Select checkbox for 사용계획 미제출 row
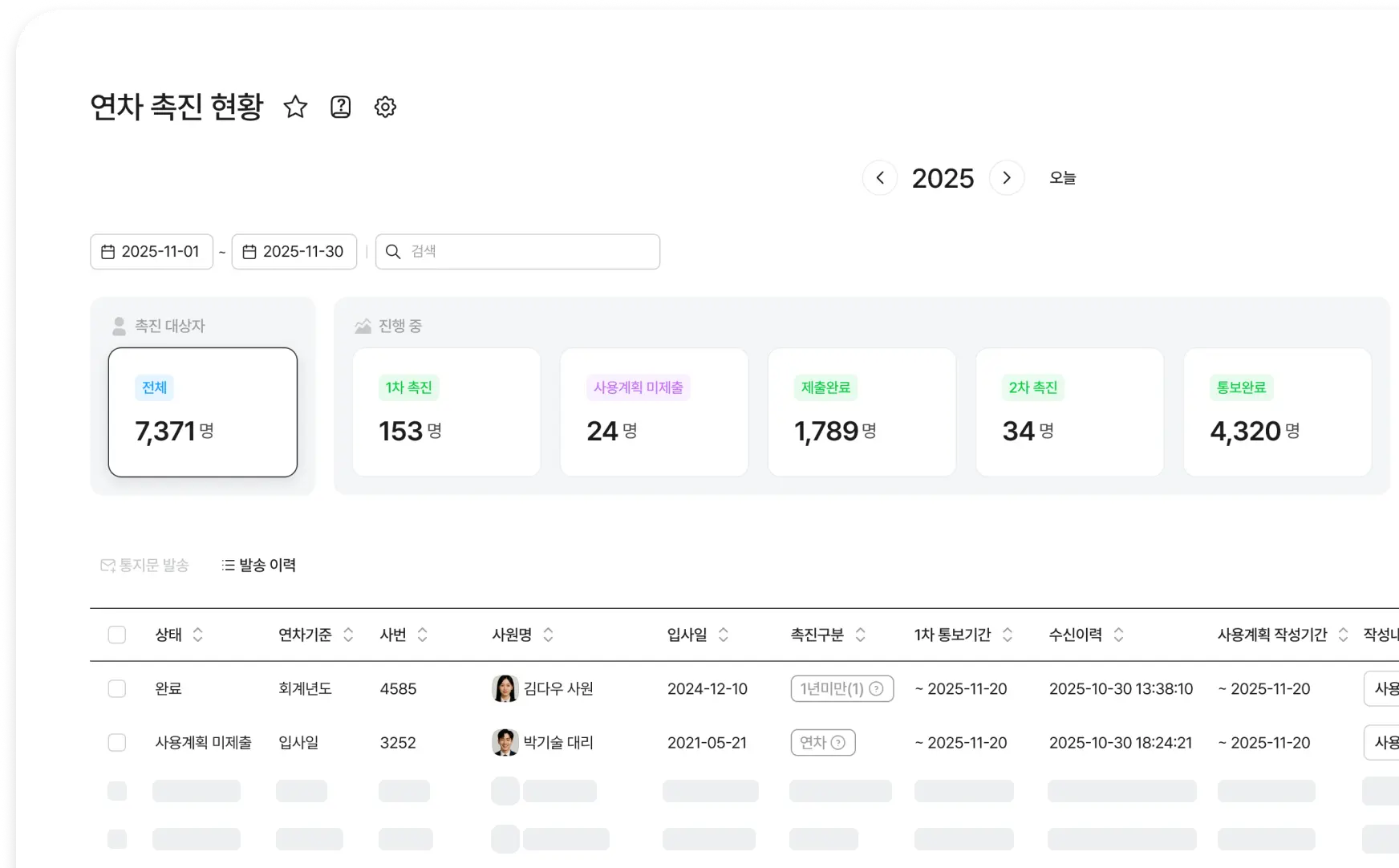1399x868 pixels. click(117, 743)
